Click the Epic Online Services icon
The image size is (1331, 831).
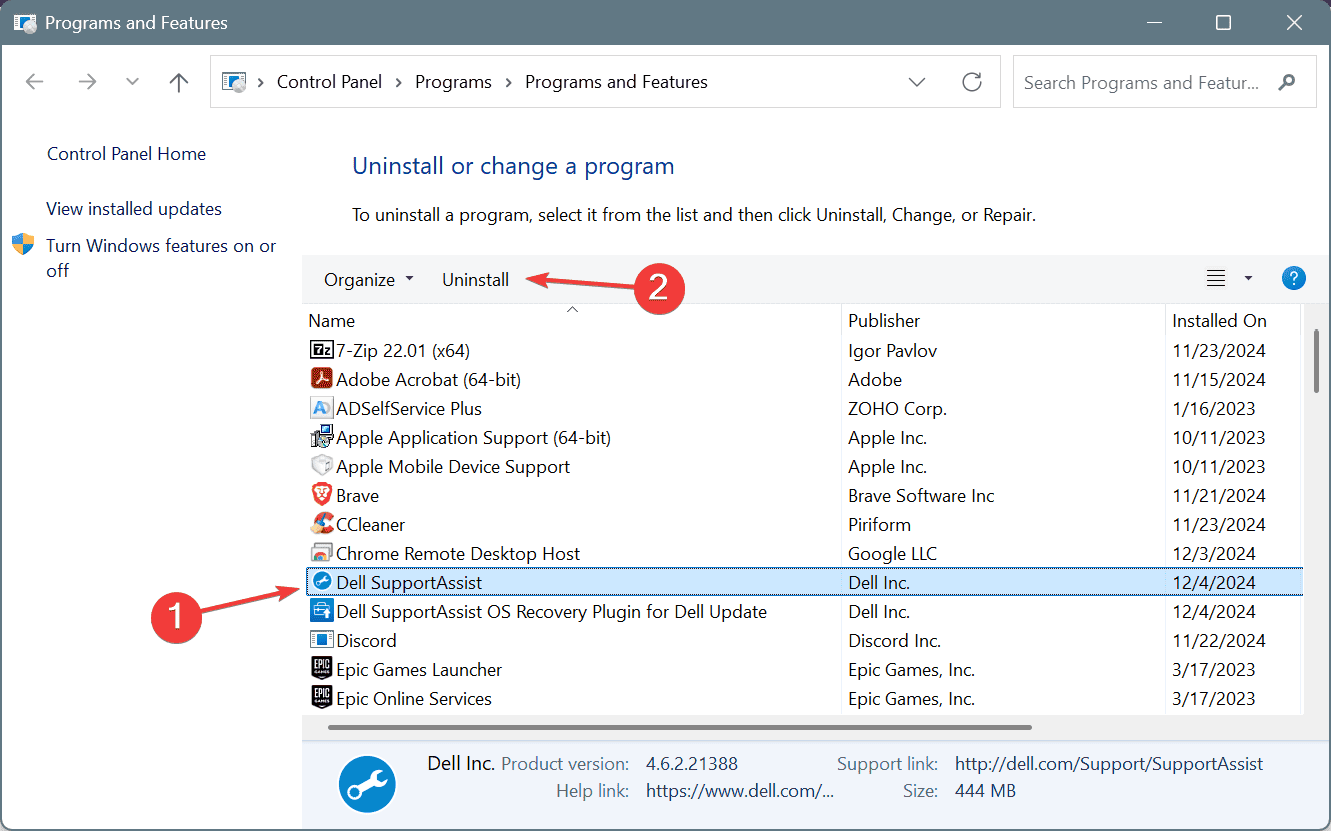[321, 698]
